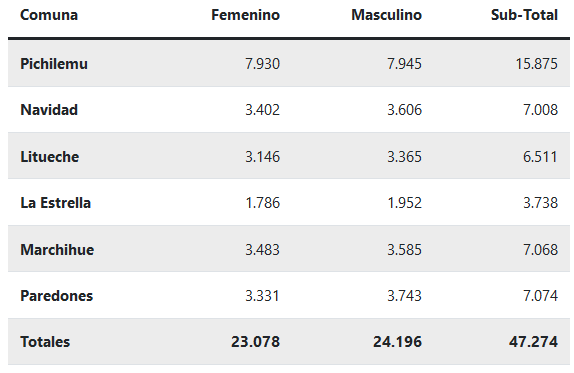
Task: Click total masculino value 24.196
Action: (398, 342)
